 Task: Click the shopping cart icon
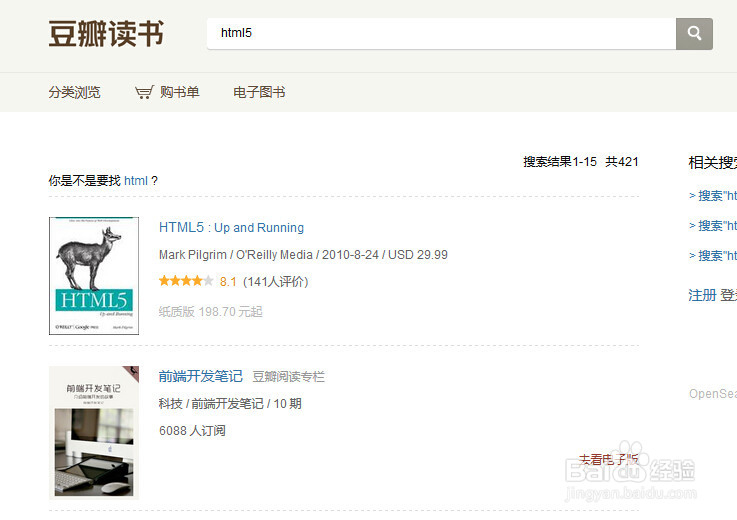pos(144,92)
